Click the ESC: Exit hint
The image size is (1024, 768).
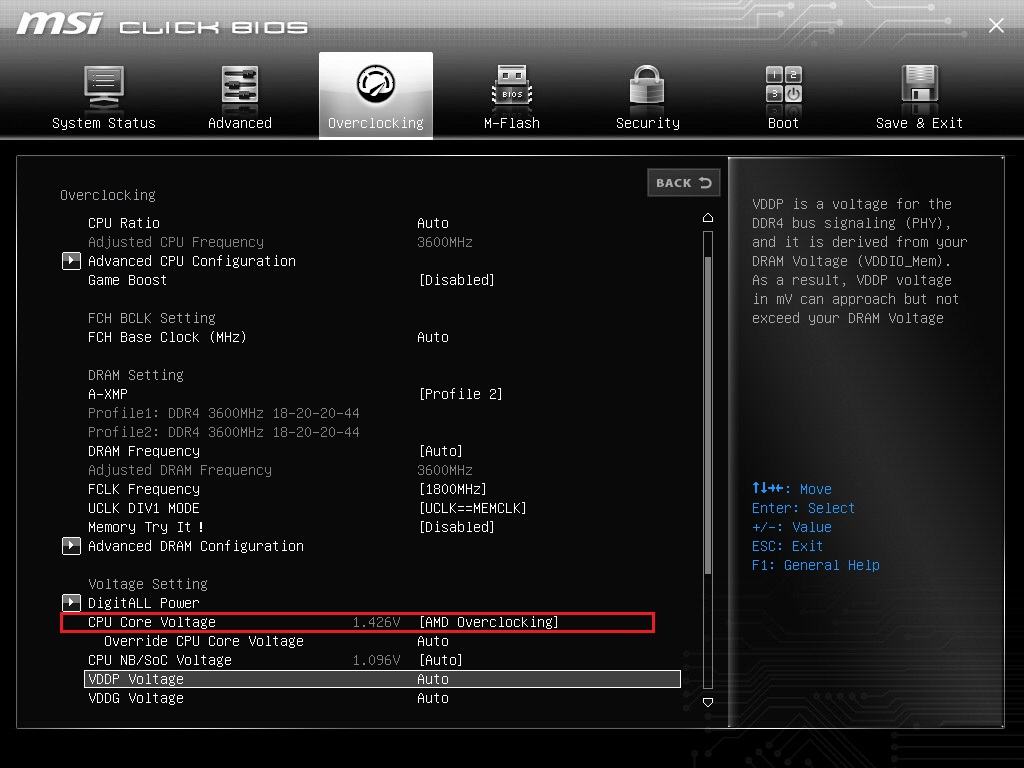[x=787, y=546]
